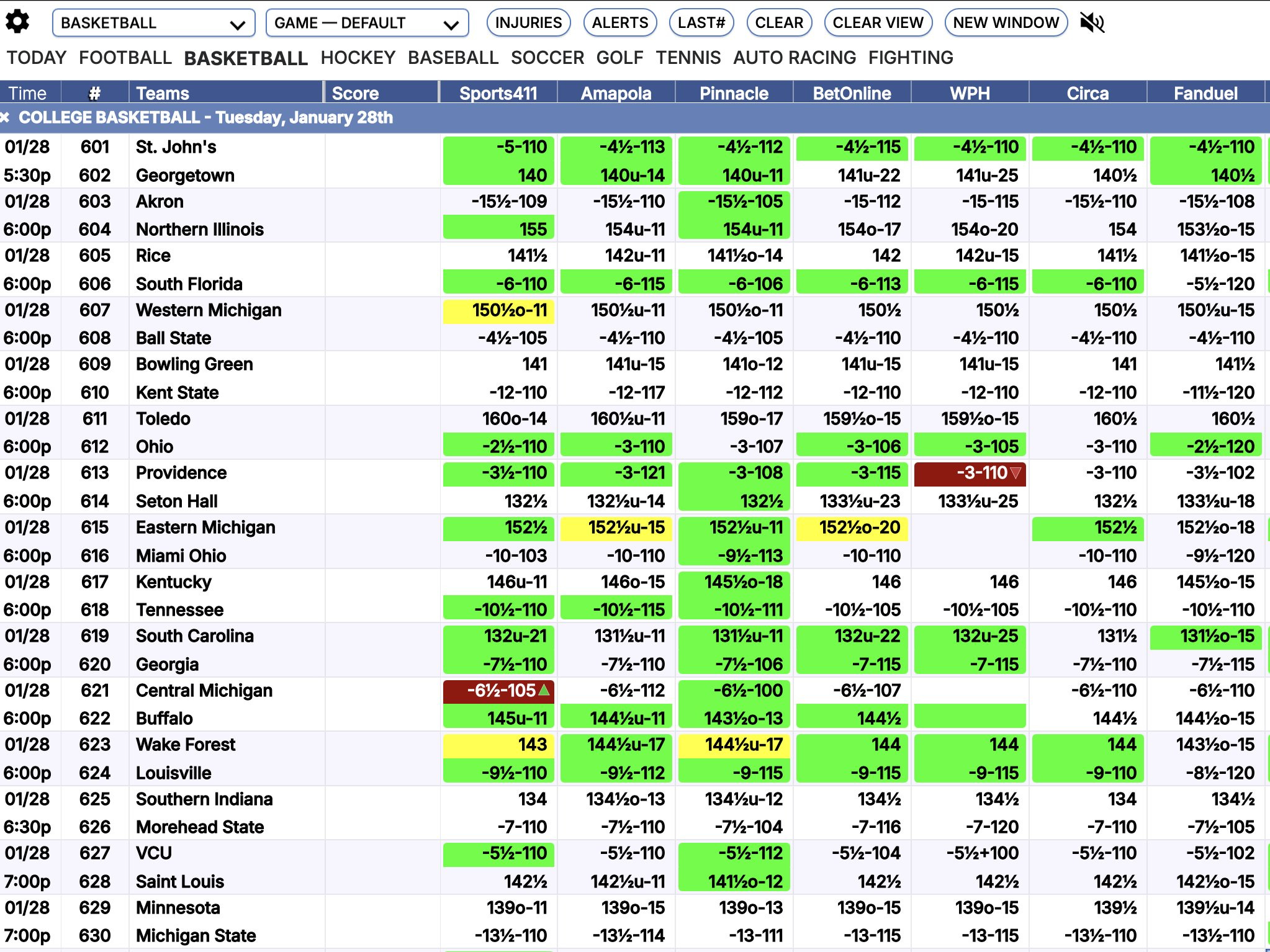This screenshot has width=1270, height=952.
Task: Click the -7½-104 Pinnacle Morehead State line
Action: tap(749, 827)
